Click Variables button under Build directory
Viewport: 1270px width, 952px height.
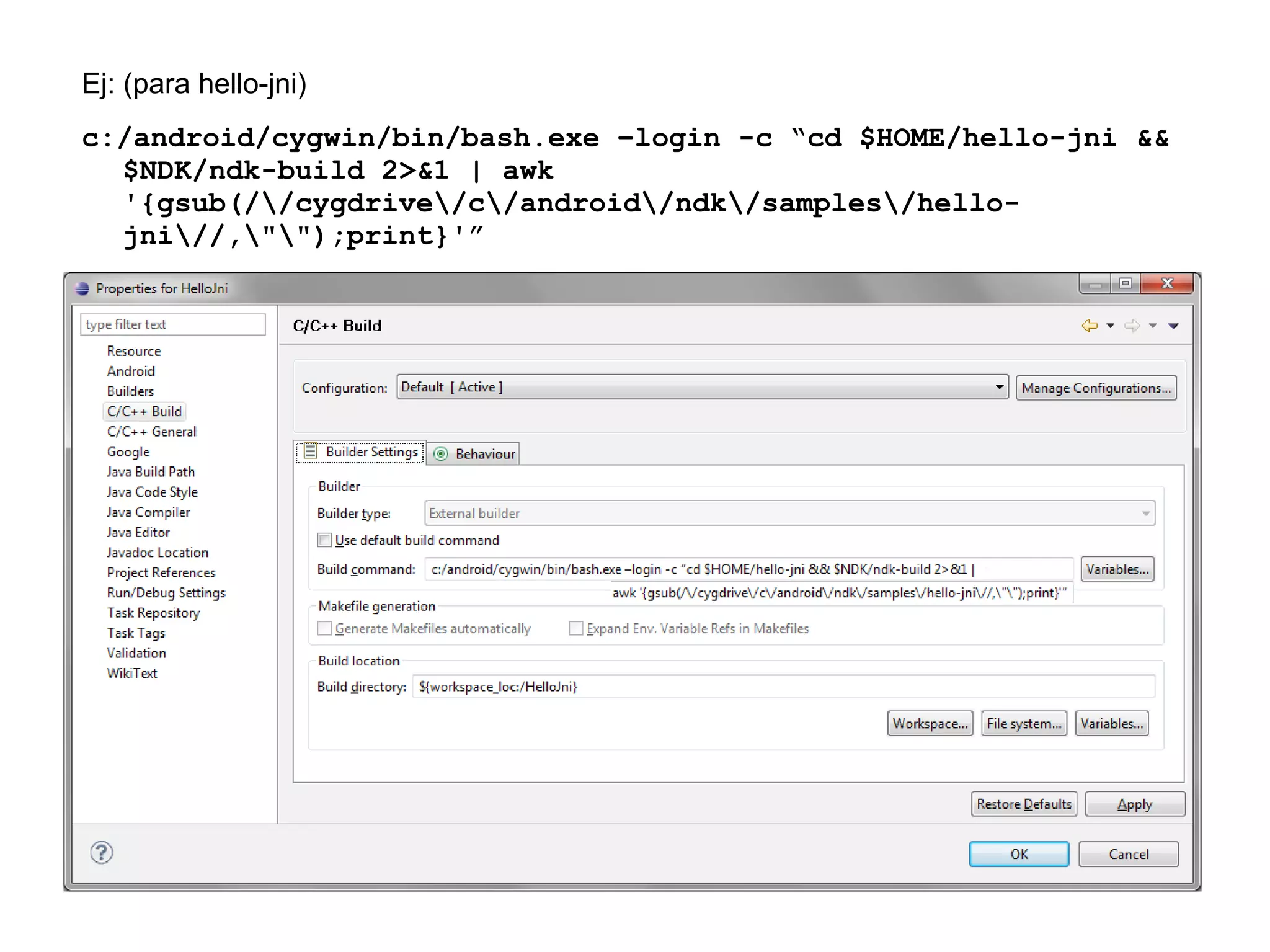[1111, 724]
